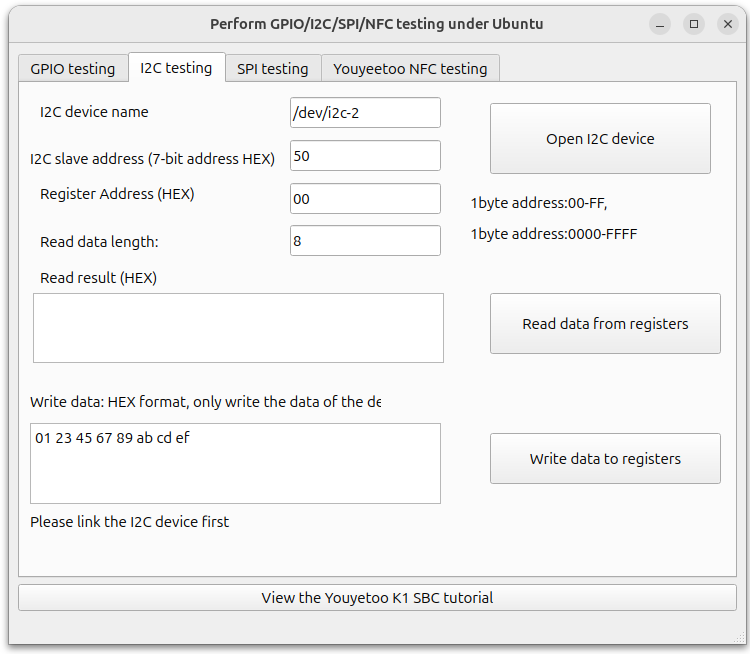750x654 pixels.
Task: Click Read data from registers
Action: click(605, 324)
